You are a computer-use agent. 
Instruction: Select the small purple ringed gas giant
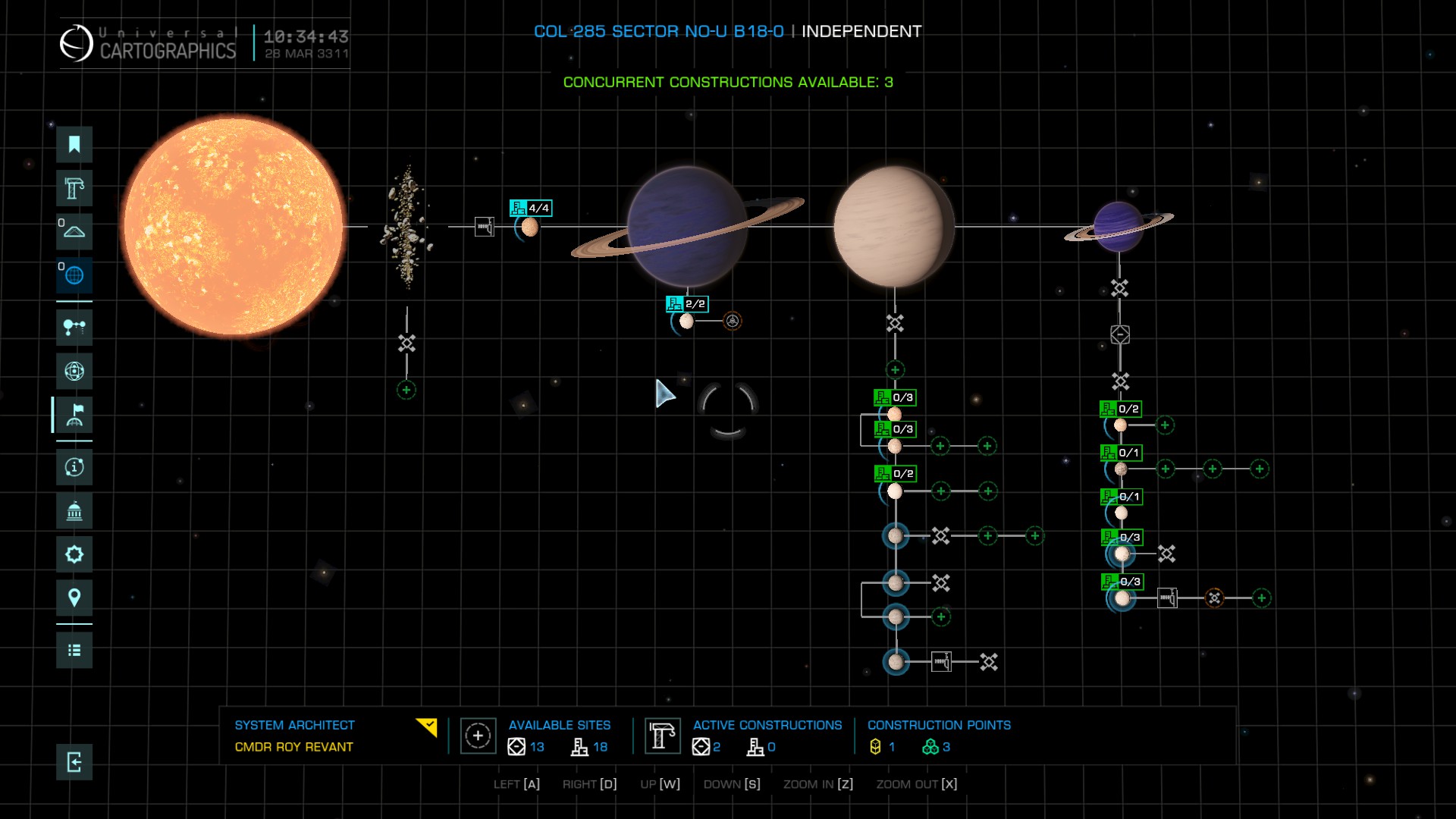(1119, 226)
